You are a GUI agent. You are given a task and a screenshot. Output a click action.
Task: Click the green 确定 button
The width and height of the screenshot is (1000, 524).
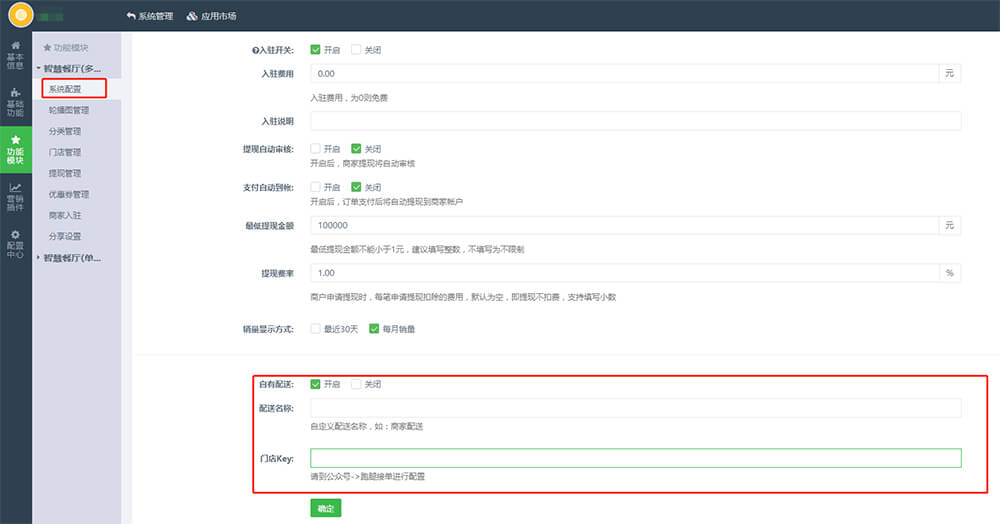click(x=326, y=508)
